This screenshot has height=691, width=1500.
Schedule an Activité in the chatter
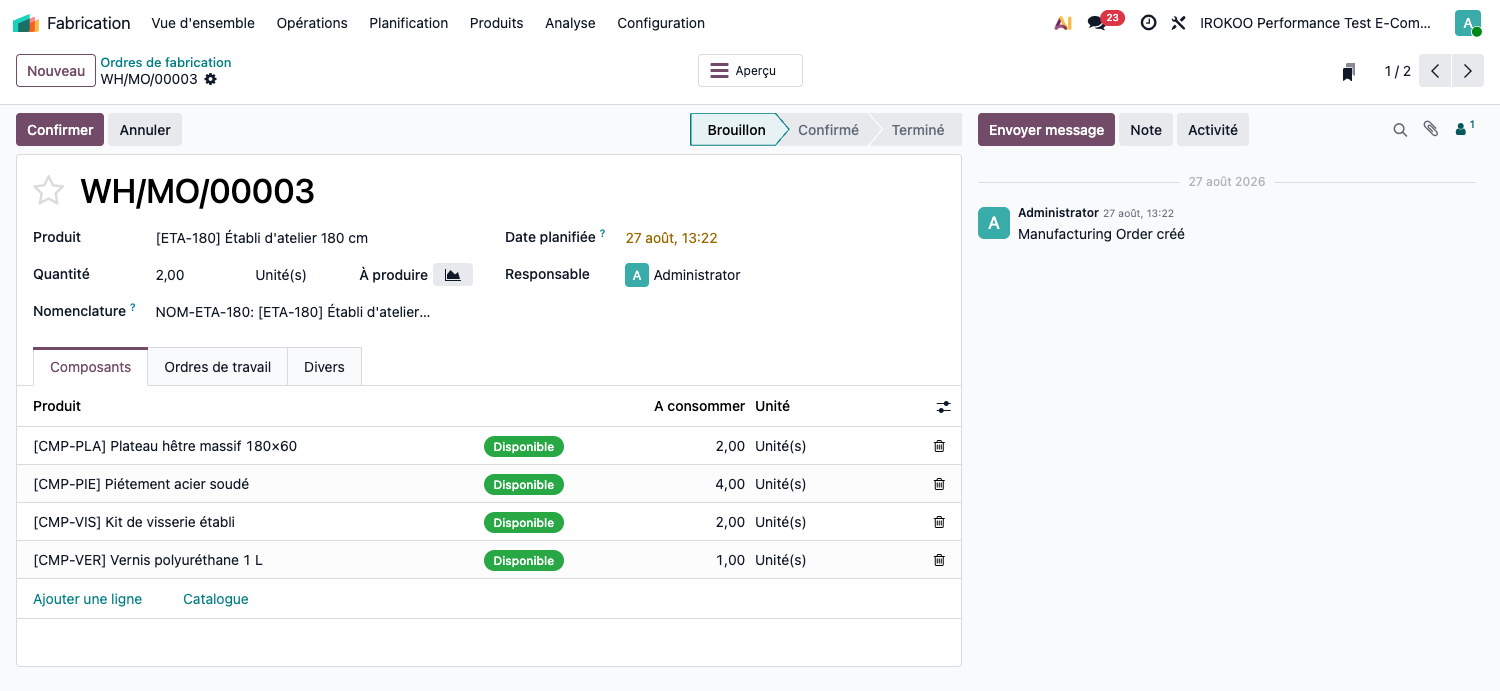click(x=1213, y=130)
